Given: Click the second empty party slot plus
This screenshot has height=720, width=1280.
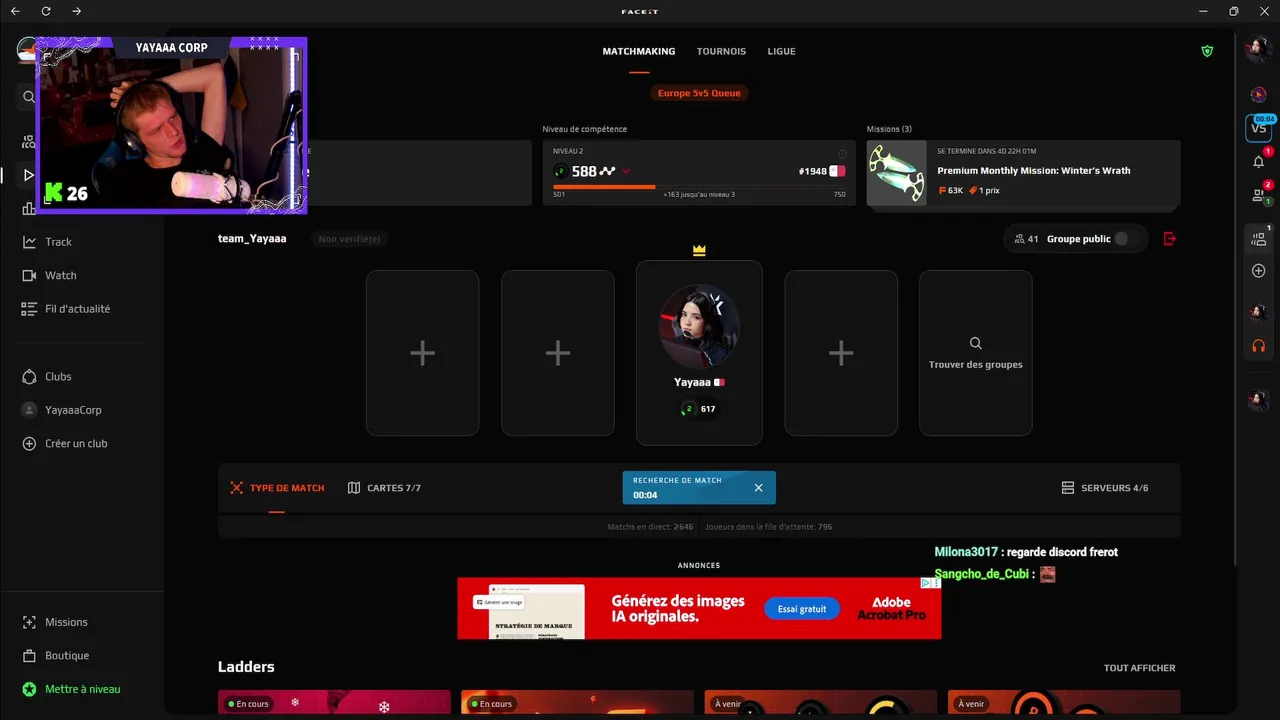Looking at the screenshot, I should (x=558, y=353).
